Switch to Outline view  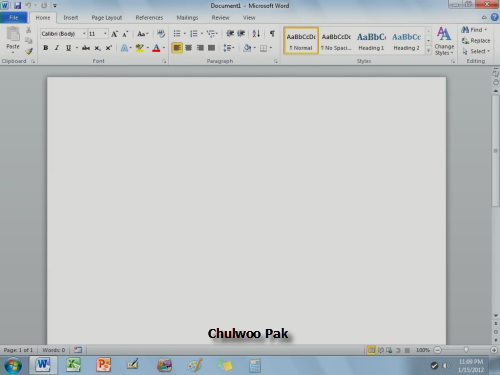pyautogui.click(x=398, y=350)
